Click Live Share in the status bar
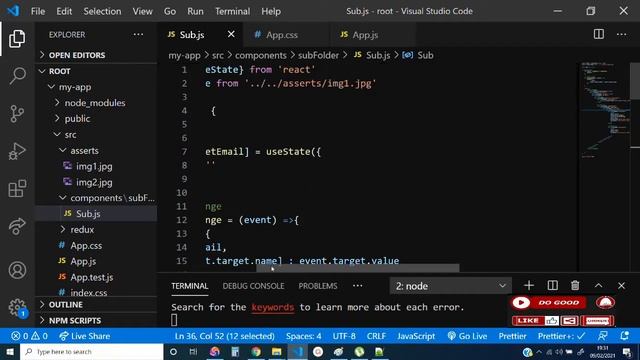 pyautogui.click(x=84, y=336)
